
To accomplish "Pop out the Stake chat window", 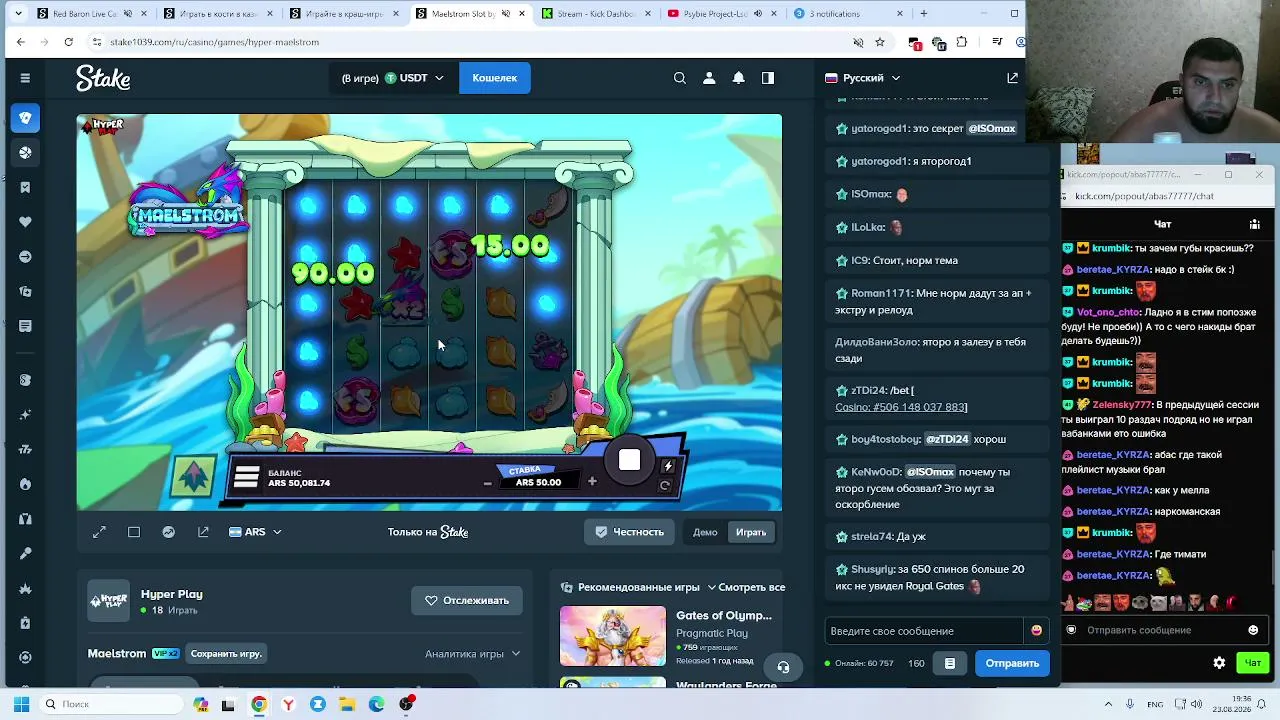I will 1012,78.
